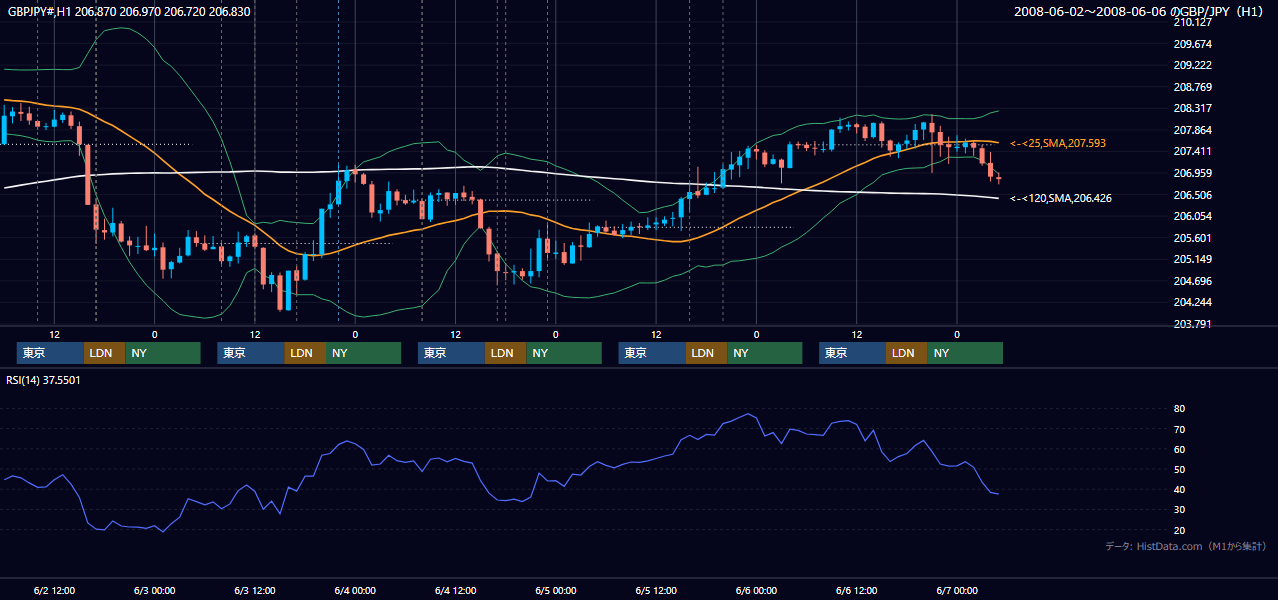1278x600 pixels.
Task: Select the leftmost 東京 session block
Action: [50, 353]
